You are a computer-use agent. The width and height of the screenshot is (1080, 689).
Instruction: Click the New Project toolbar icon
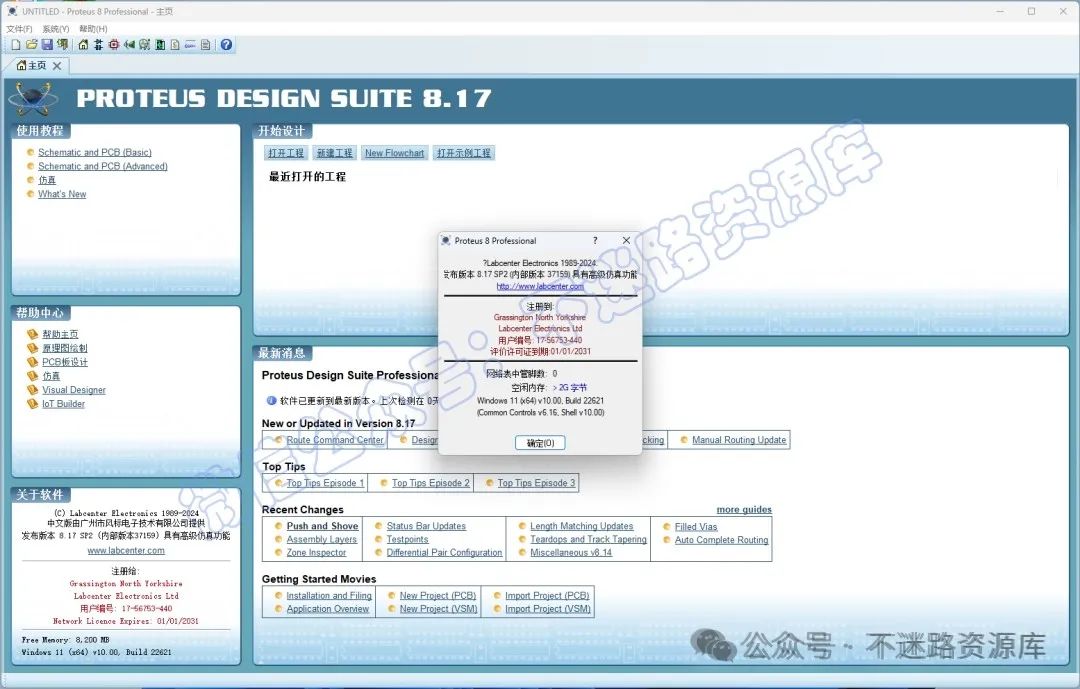tap(16, 45)
